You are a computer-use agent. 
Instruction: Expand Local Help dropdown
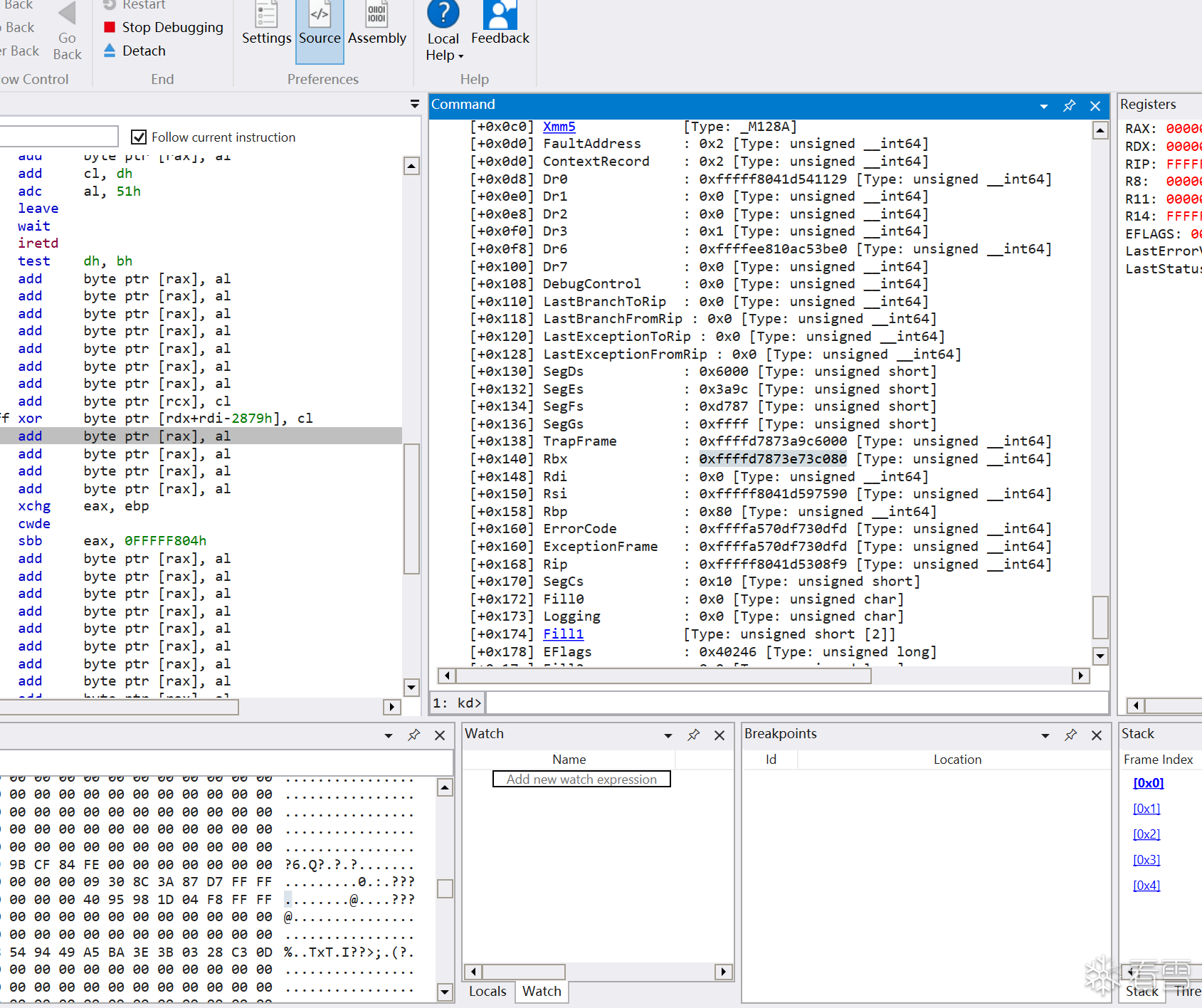coord(460,56)
